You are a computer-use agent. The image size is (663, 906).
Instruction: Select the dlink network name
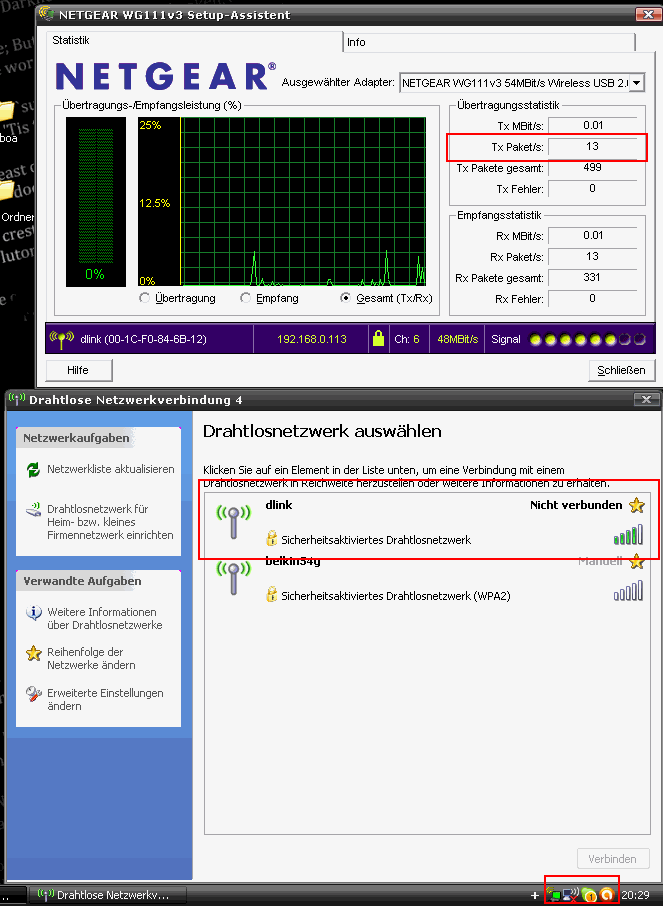(279, 505)
